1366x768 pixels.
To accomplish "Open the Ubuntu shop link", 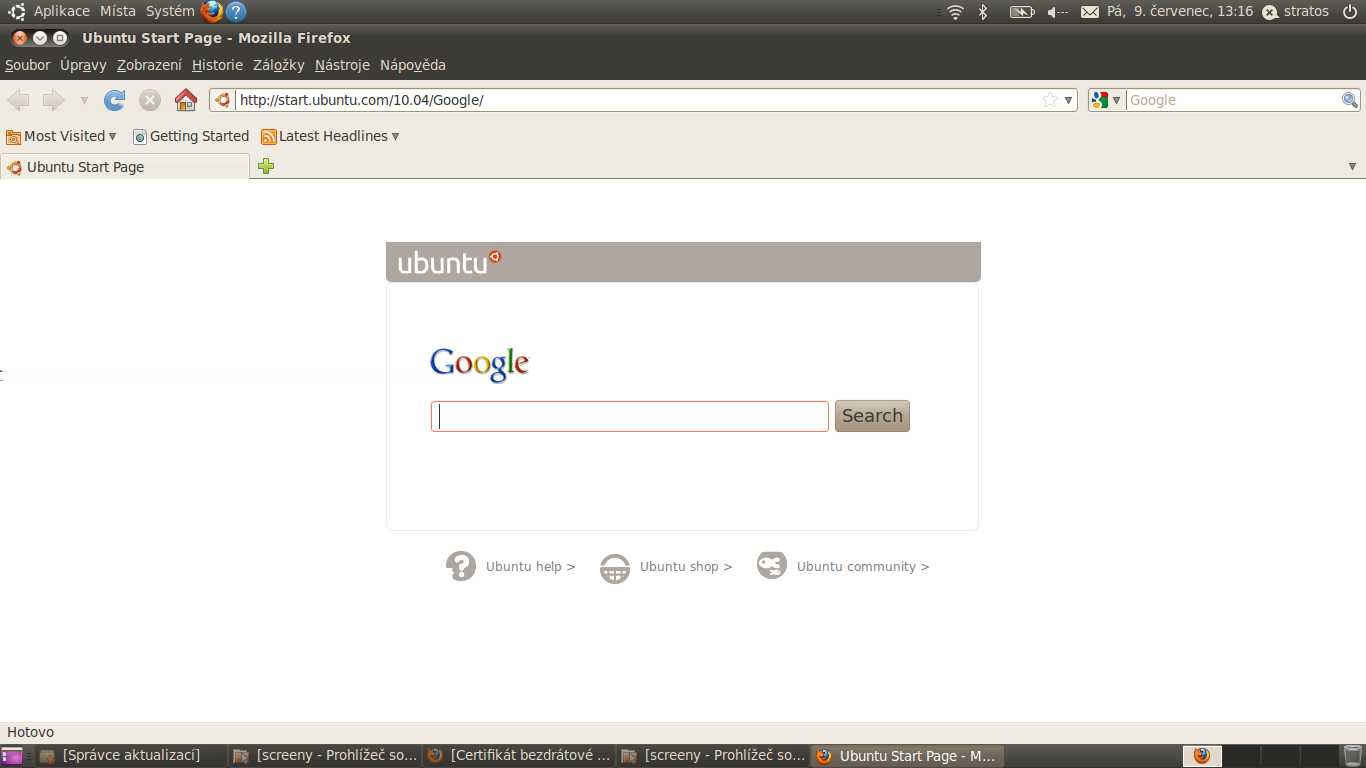I will (686, 566).
